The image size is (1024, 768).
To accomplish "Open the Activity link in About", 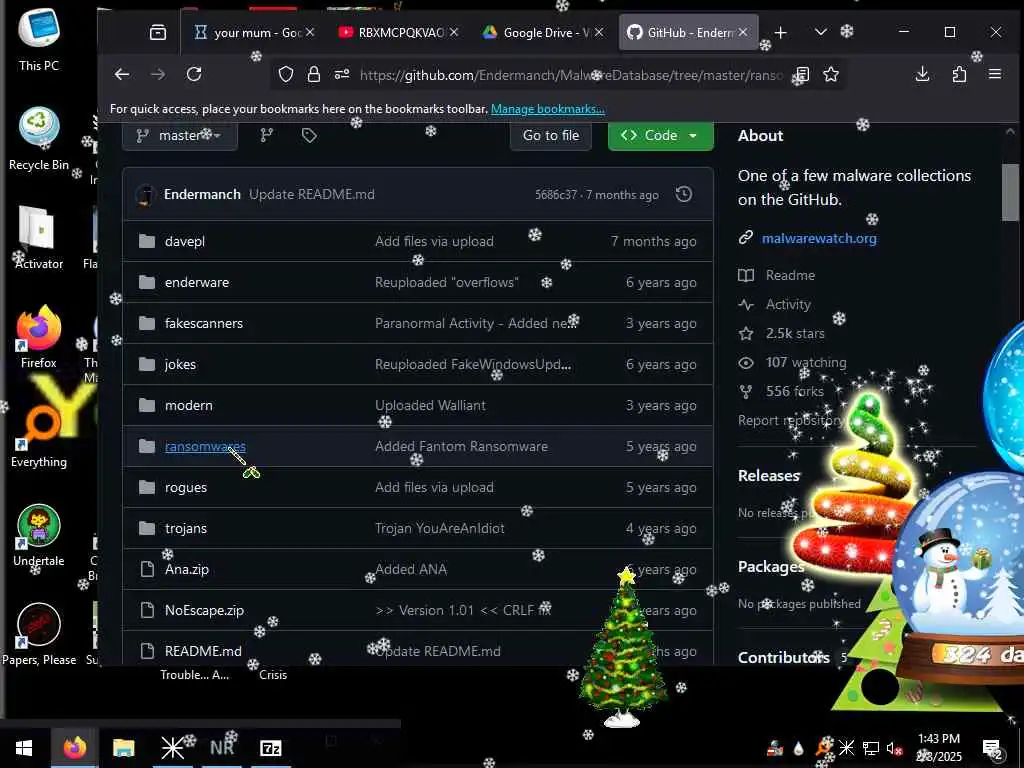I will (788, 304).
